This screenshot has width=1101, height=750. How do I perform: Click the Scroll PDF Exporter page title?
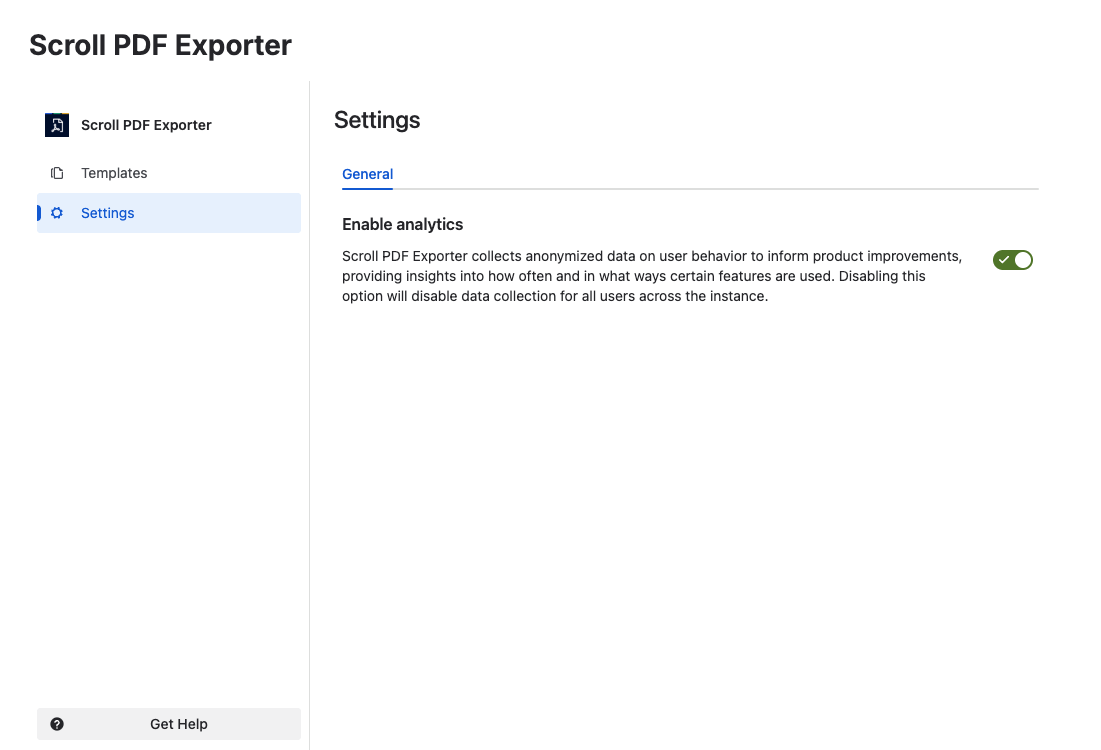point(160,45)
